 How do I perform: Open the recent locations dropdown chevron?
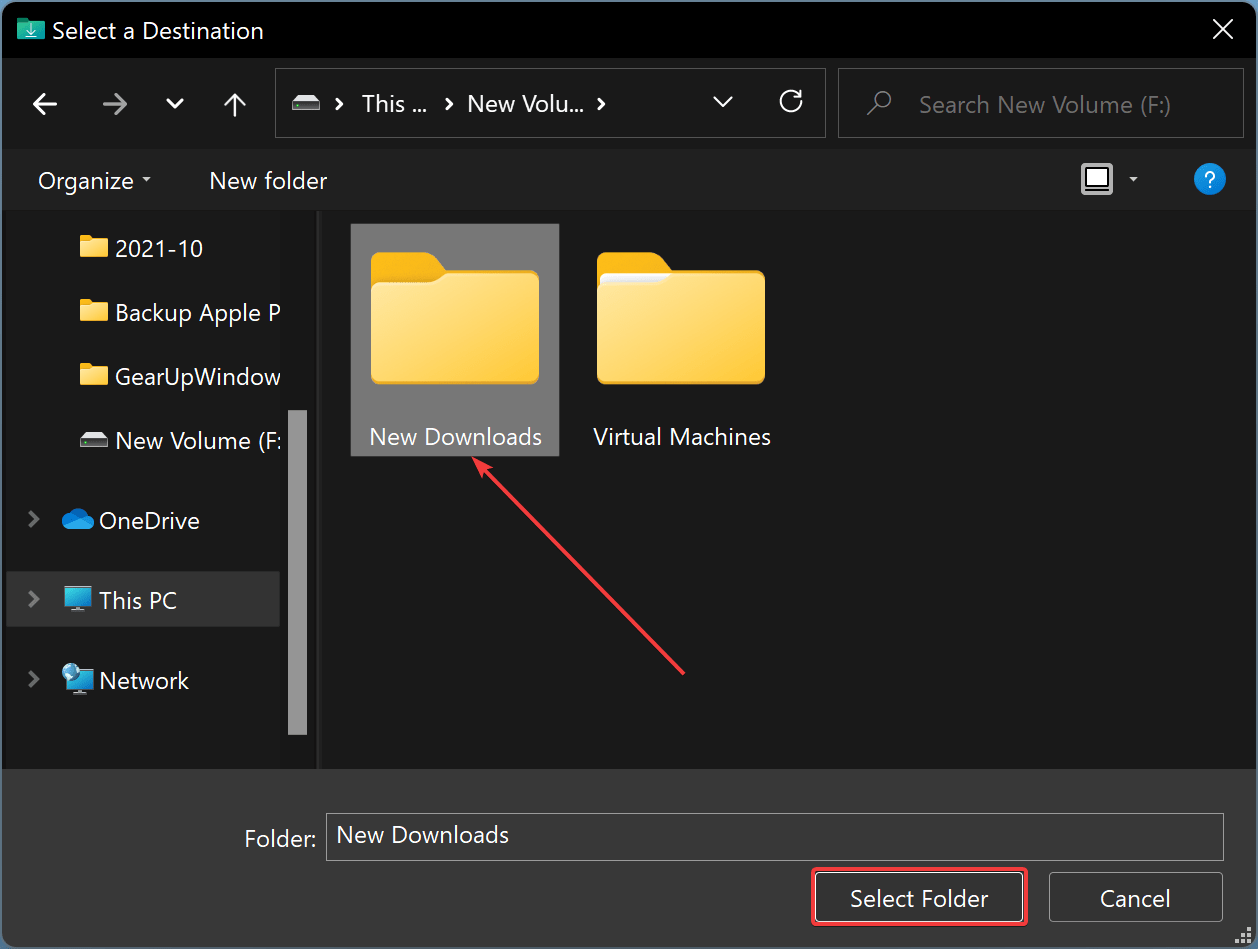pyautogui.click(x=174, y=103)
